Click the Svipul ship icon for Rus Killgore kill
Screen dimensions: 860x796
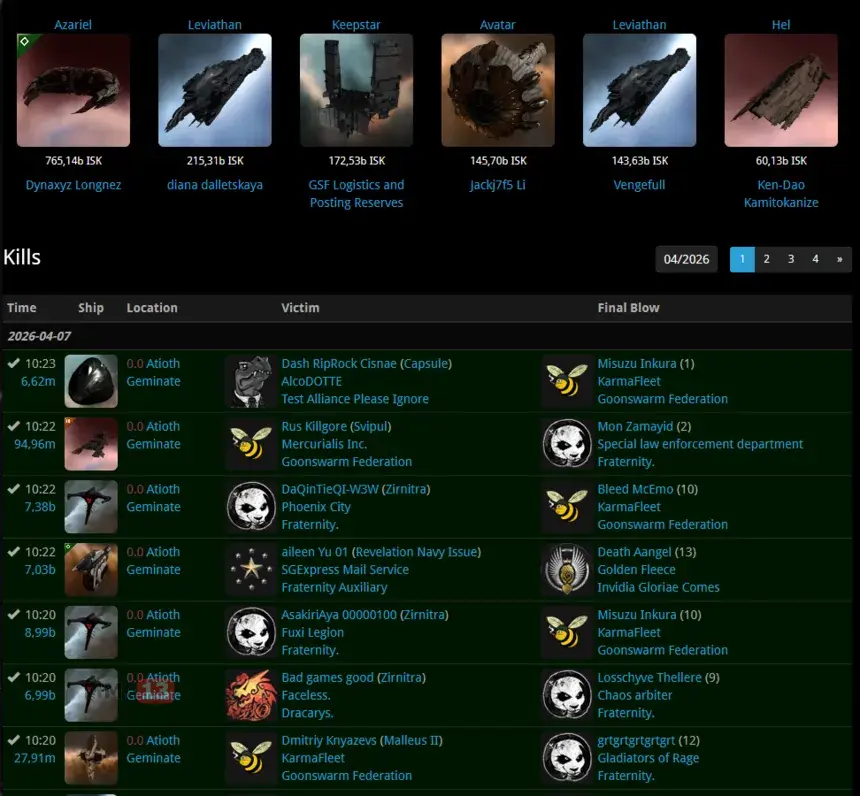(91, 444)
